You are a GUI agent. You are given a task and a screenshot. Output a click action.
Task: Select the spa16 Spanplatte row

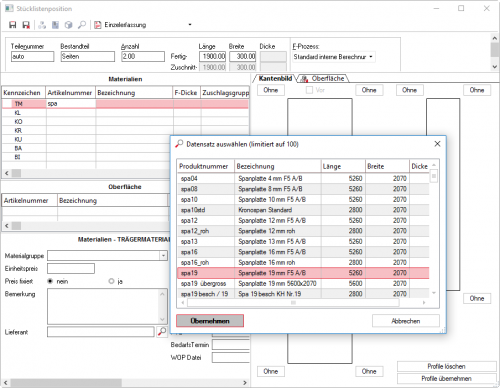[x=303, y=252]
